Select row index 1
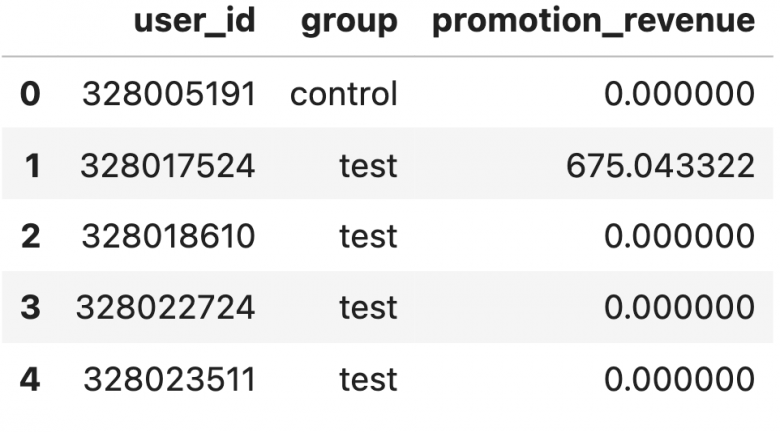Screen dimensions: 780x432 pyautogui.click(x=32, y=166)
